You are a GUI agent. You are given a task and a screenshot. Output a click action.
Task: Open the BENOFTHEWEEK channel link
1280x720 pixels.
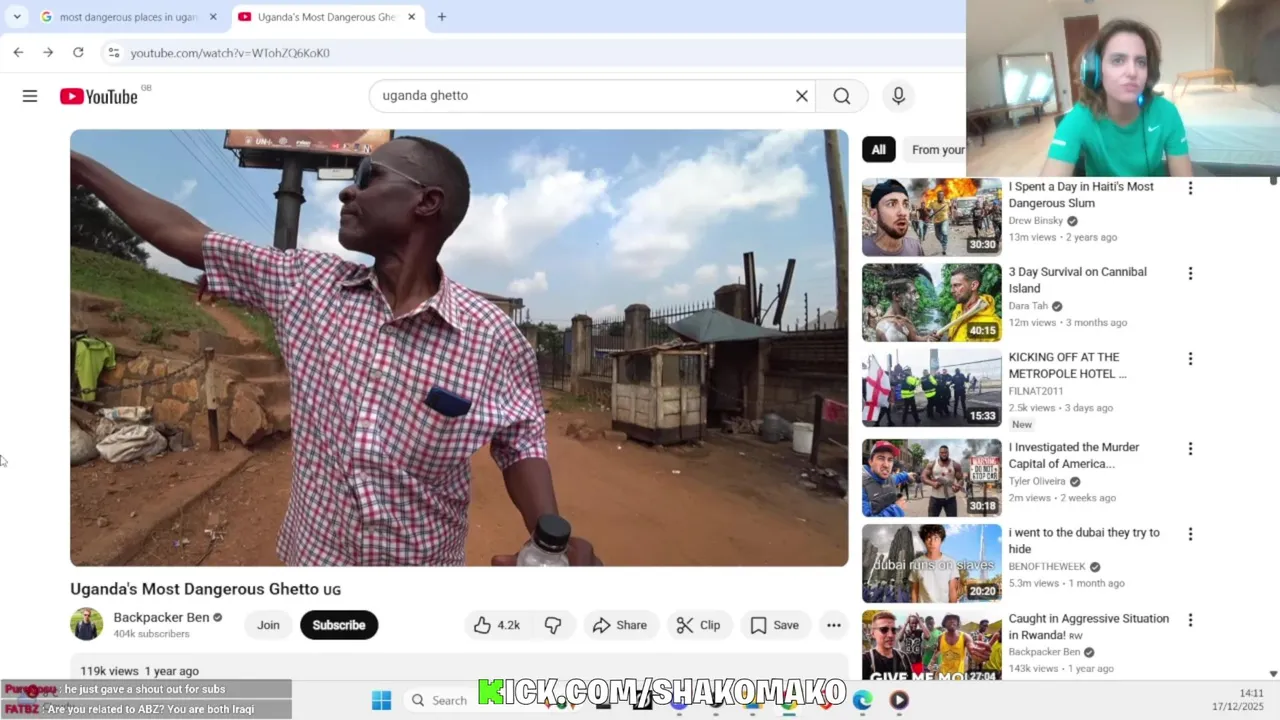pyautogui.click(x=1046, y=567)
